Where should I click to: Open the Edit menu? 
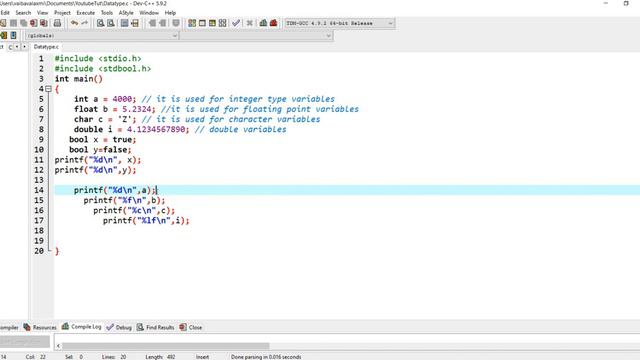tap(5, 13)
